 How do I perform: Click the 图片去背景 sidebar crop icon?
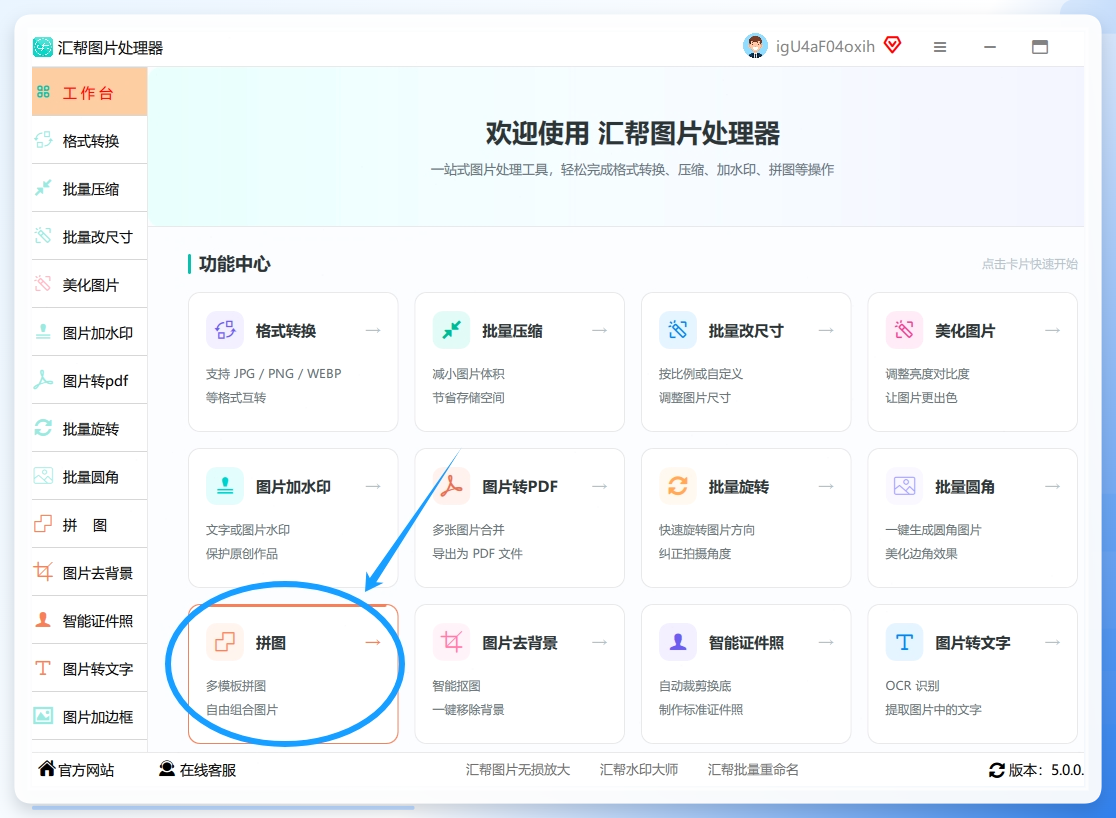click(43, 572)
